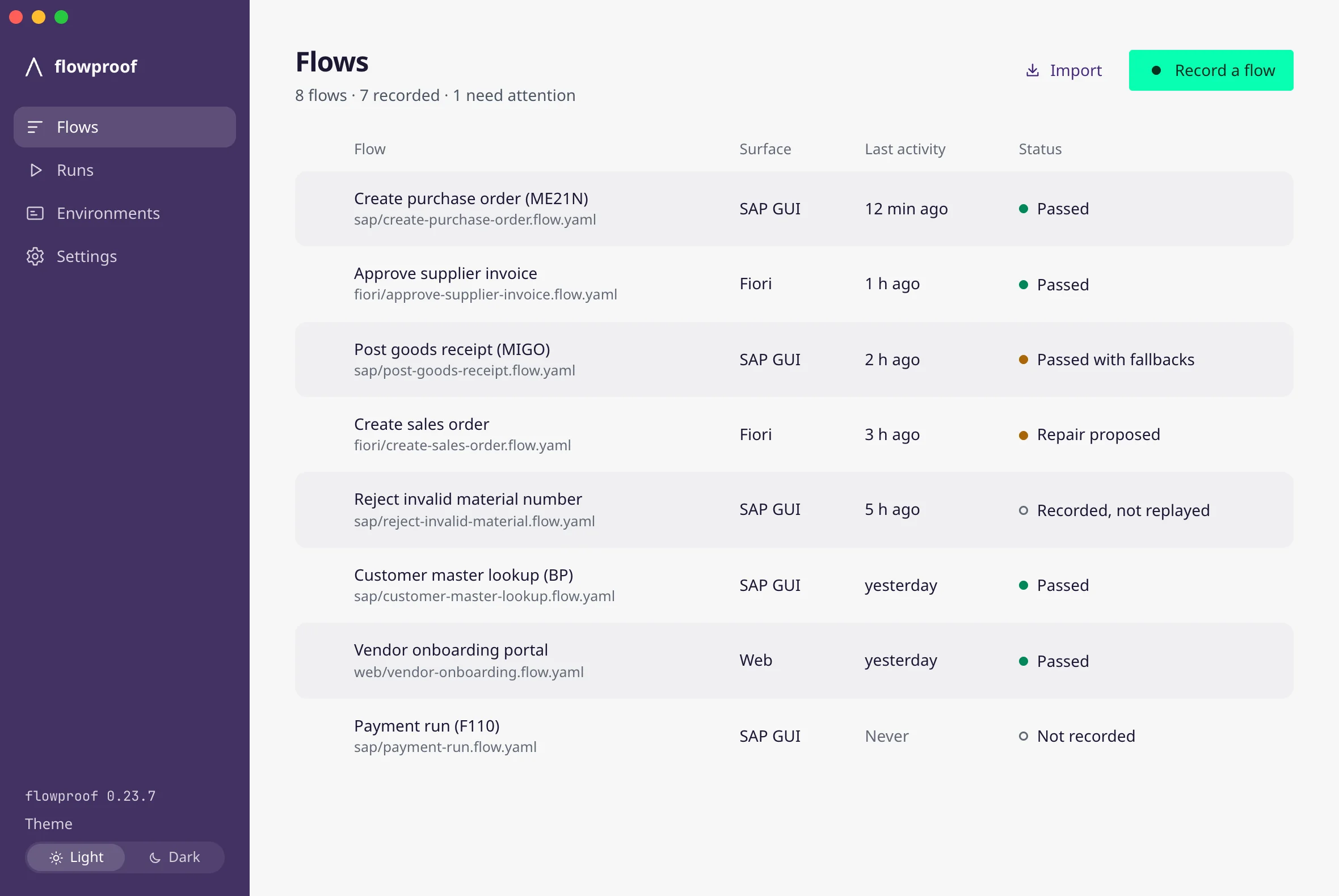
Task: Open the Post goods receipt (MIGO) flow
Action: [x=794, y=360]
